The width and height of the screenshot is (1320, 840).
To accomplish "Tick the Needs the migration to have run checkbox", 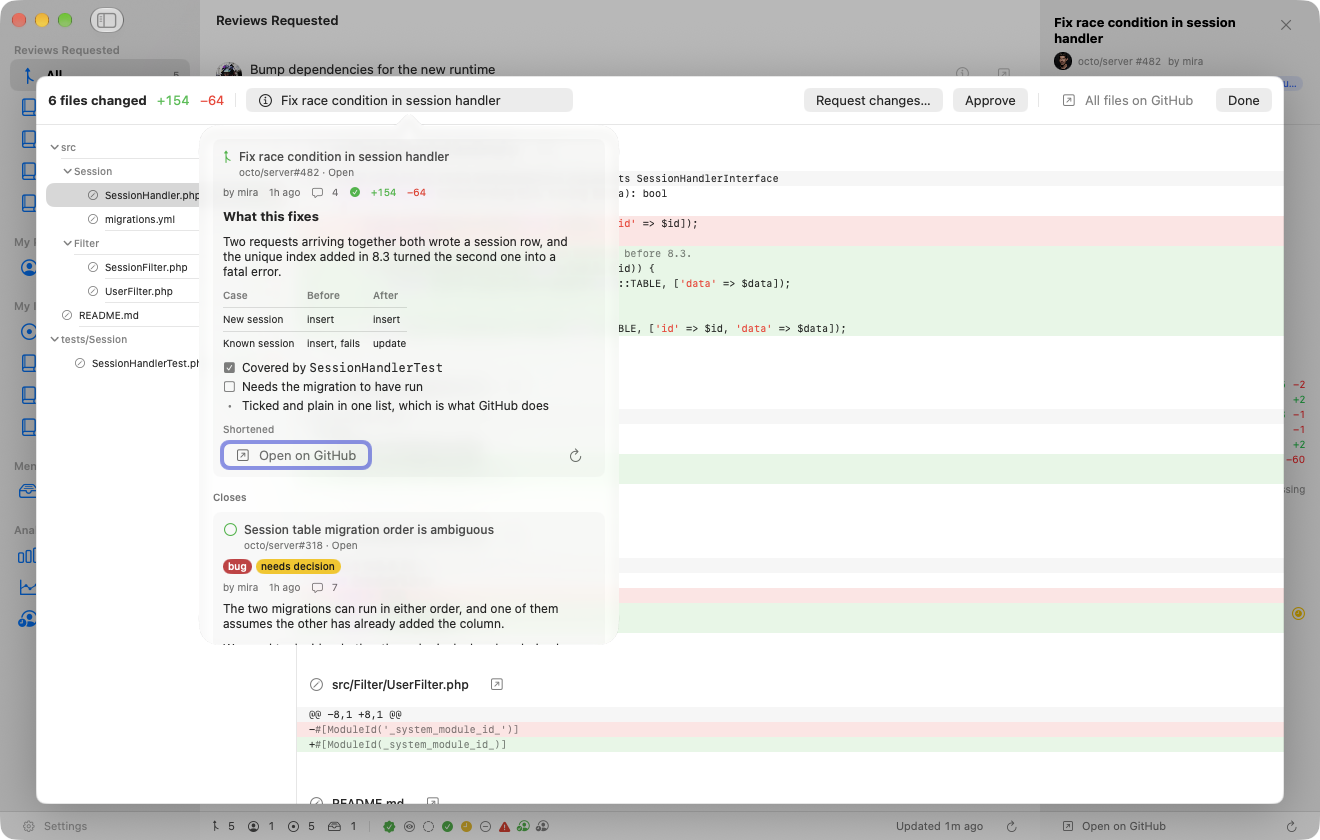I will point(229,387).
